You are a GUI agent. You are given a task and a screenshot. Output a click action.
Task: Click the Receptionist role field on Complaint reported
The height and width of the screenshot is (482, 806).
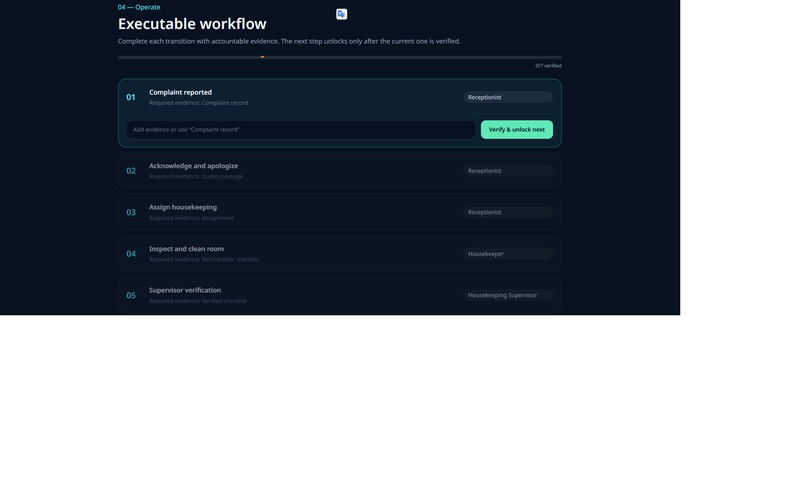click(x=508, y=97)
